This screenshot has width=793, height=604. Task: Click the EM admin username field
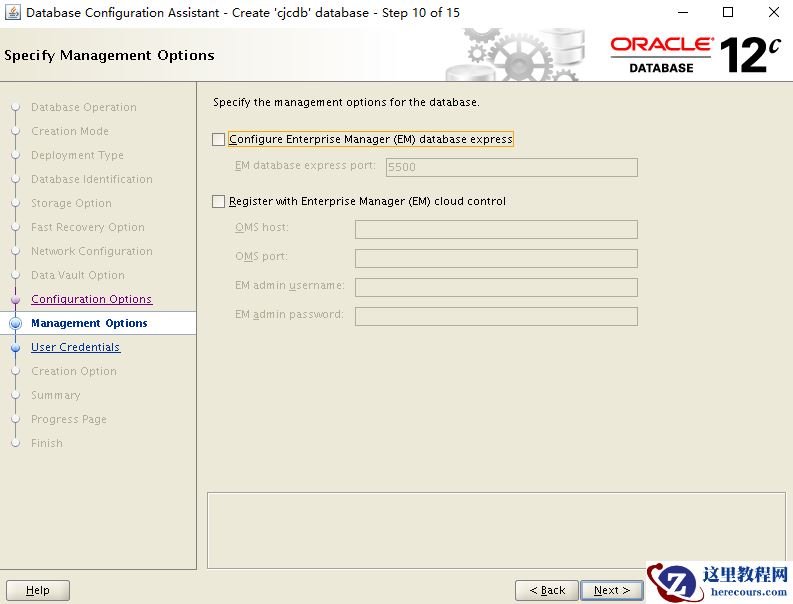click(496, 287)
